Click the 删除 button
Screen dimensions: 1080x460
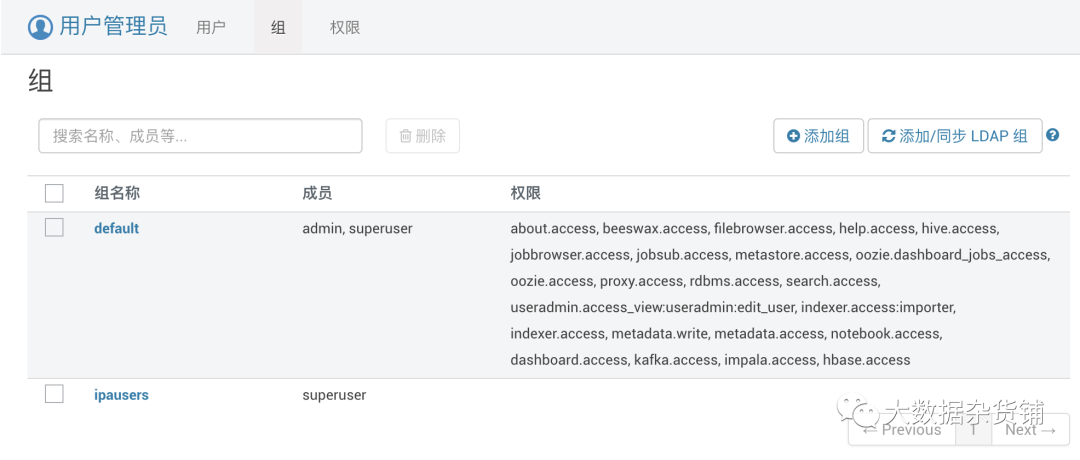[423, 136]
